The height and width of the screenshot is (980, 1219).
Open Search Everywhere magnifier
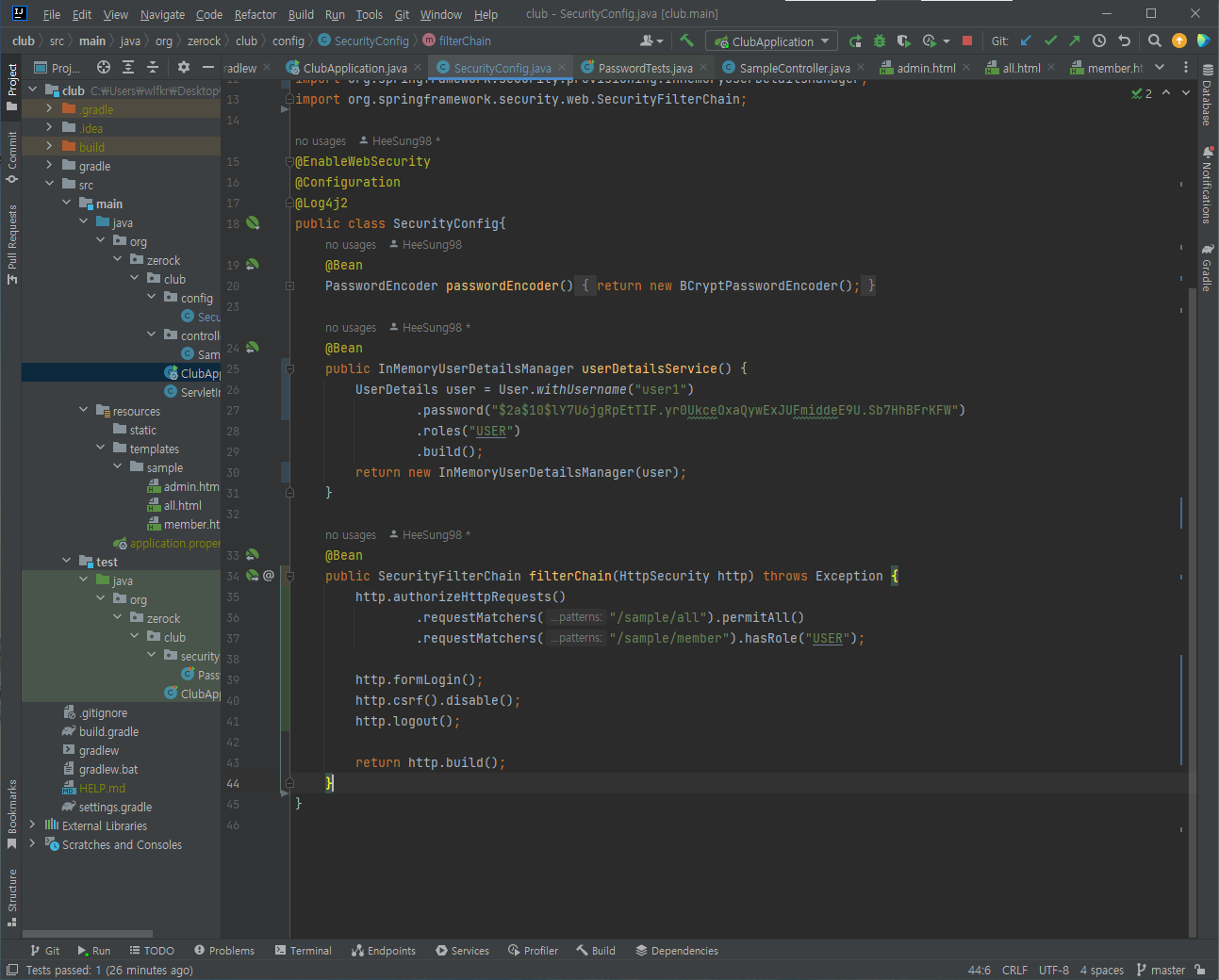1154,41
